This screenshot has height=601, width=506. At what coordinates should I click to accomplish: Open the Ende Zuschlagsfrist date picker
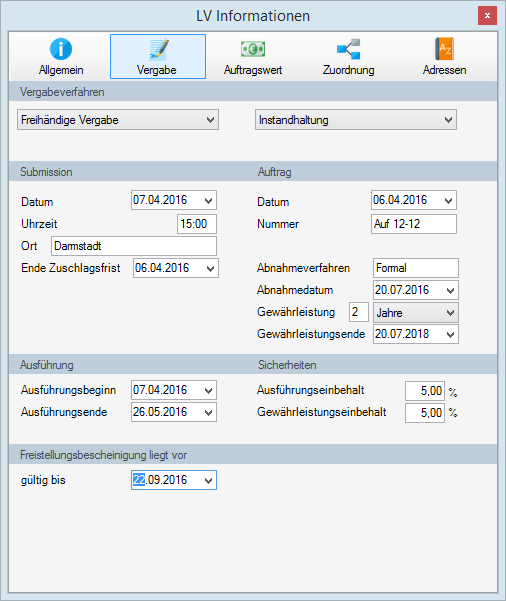pos(210,268)
